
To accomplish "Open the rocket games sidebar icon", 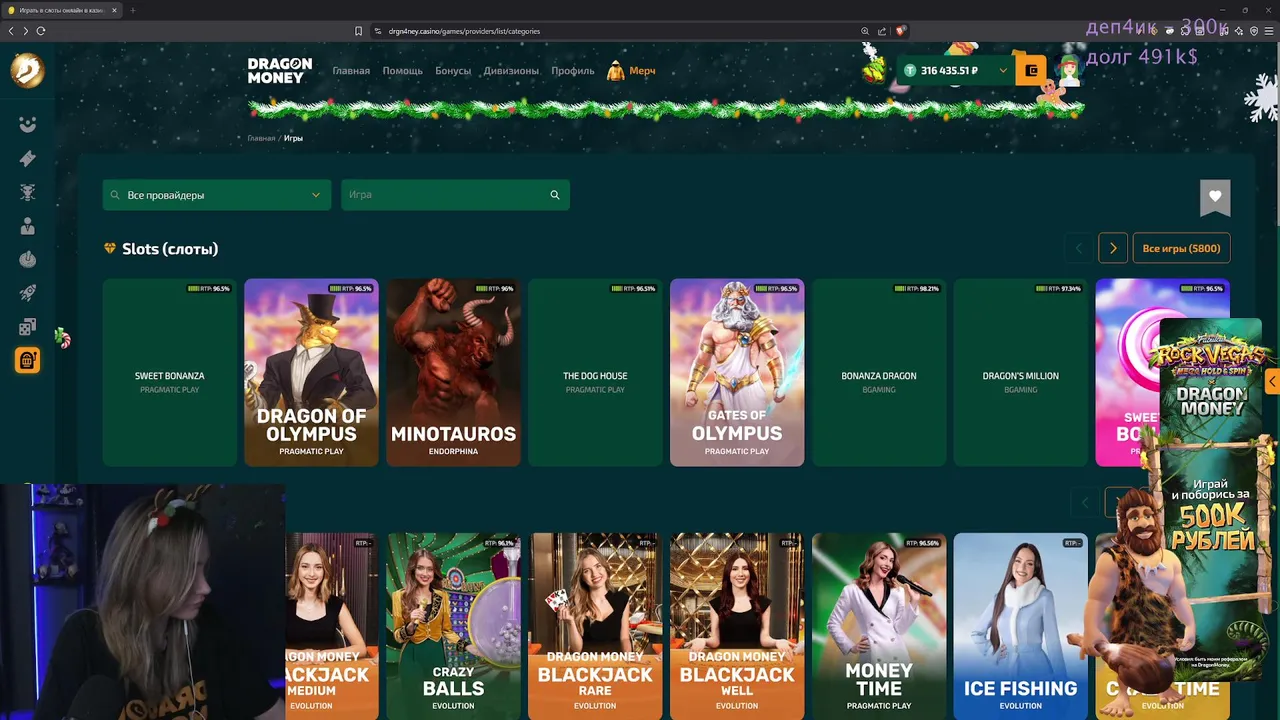I will click(27, 293).
